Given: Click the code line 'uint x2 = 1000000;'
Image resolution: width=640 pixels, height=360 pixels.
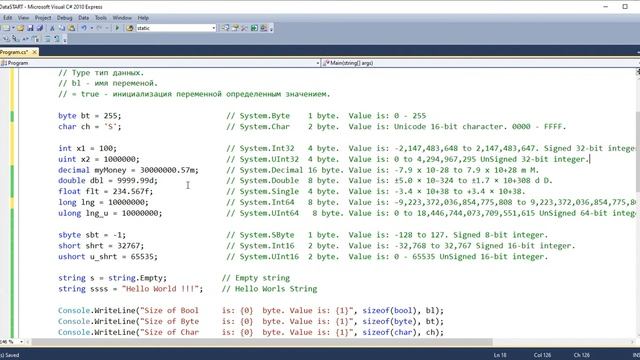Looking at the screenshot, I should pos(99,159).
